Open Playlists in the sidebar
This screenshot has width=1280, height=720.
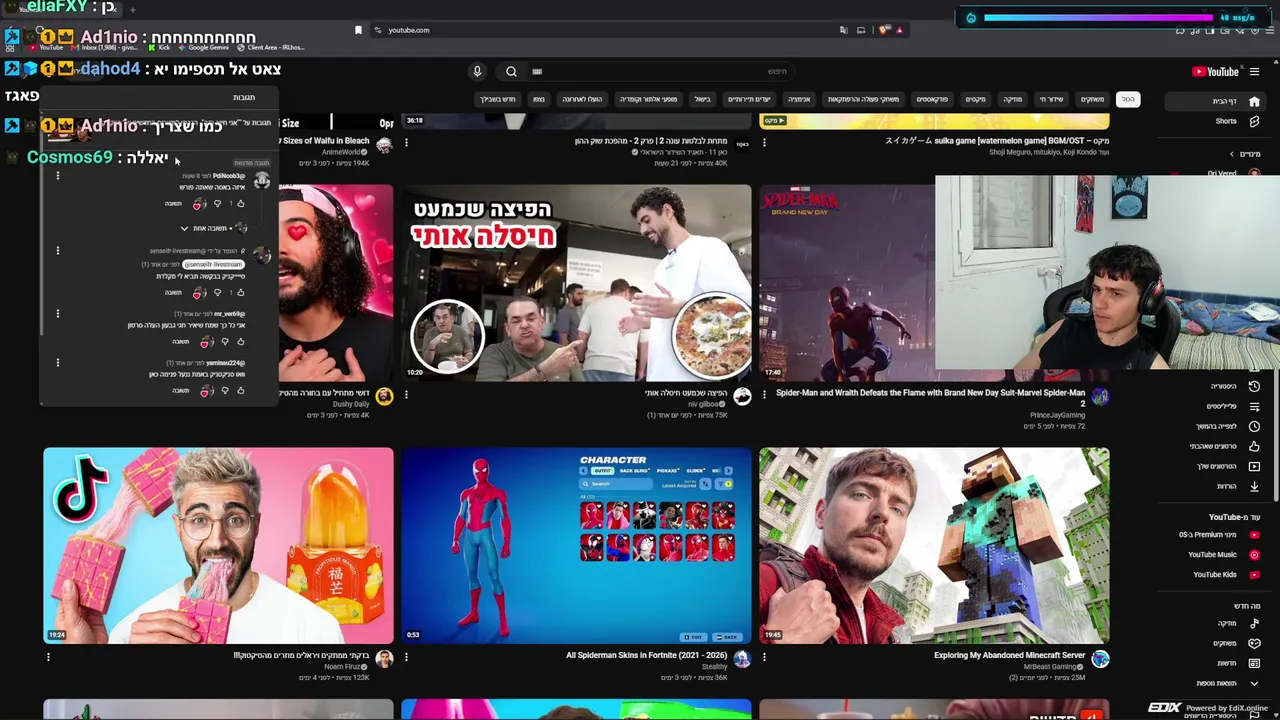click(1254, 406)
